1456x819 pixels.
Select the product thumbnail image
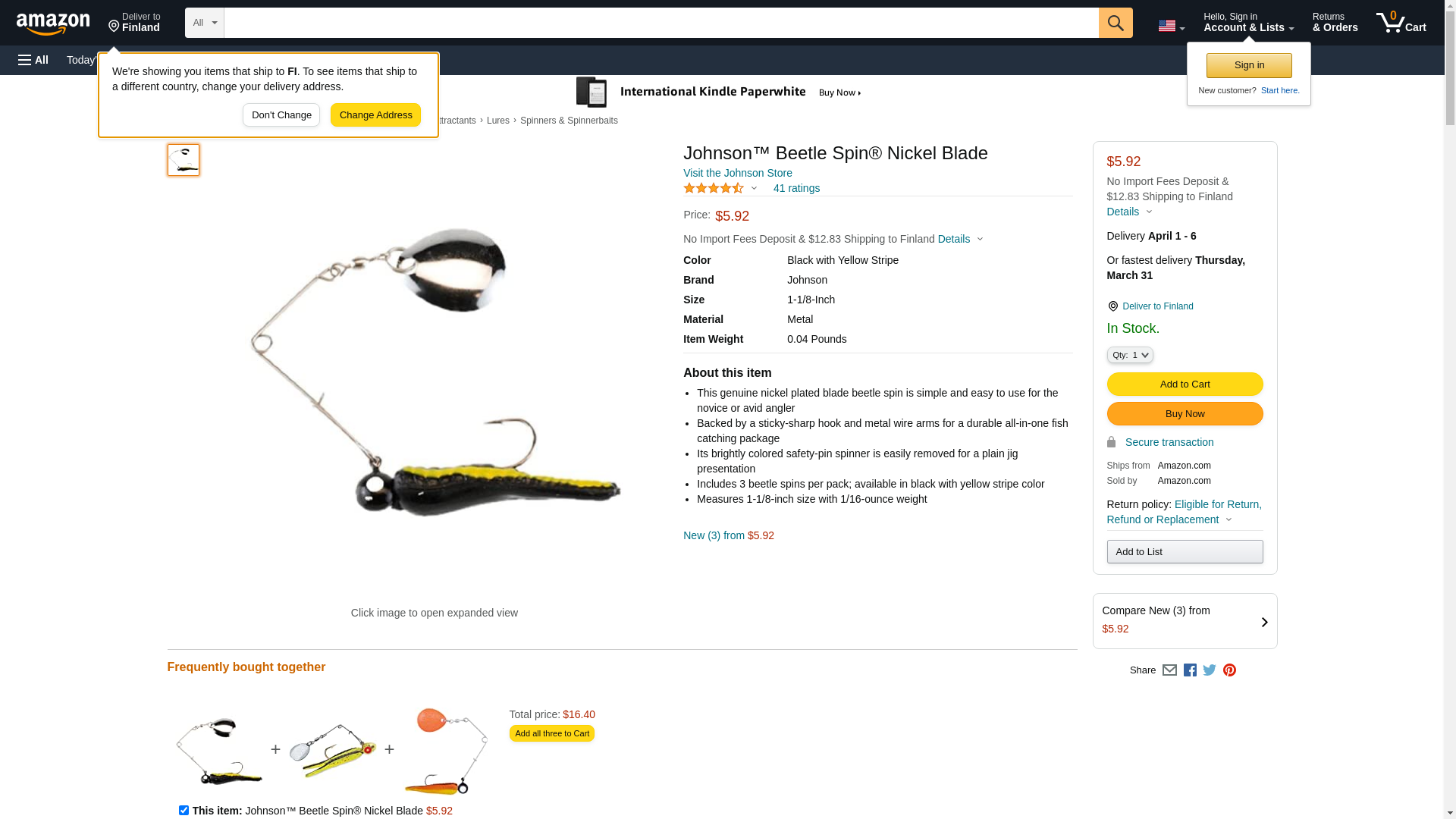184,160
